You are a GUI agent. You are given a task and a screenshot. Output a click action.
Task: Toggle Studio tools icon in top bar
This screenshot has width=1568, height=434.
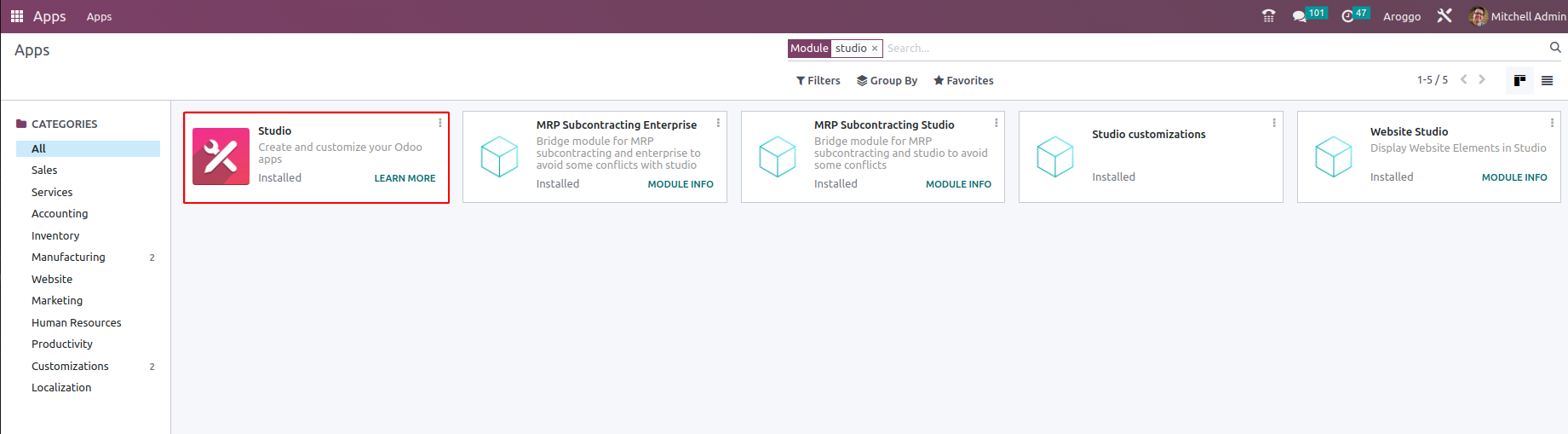(x=1445, y=16)
